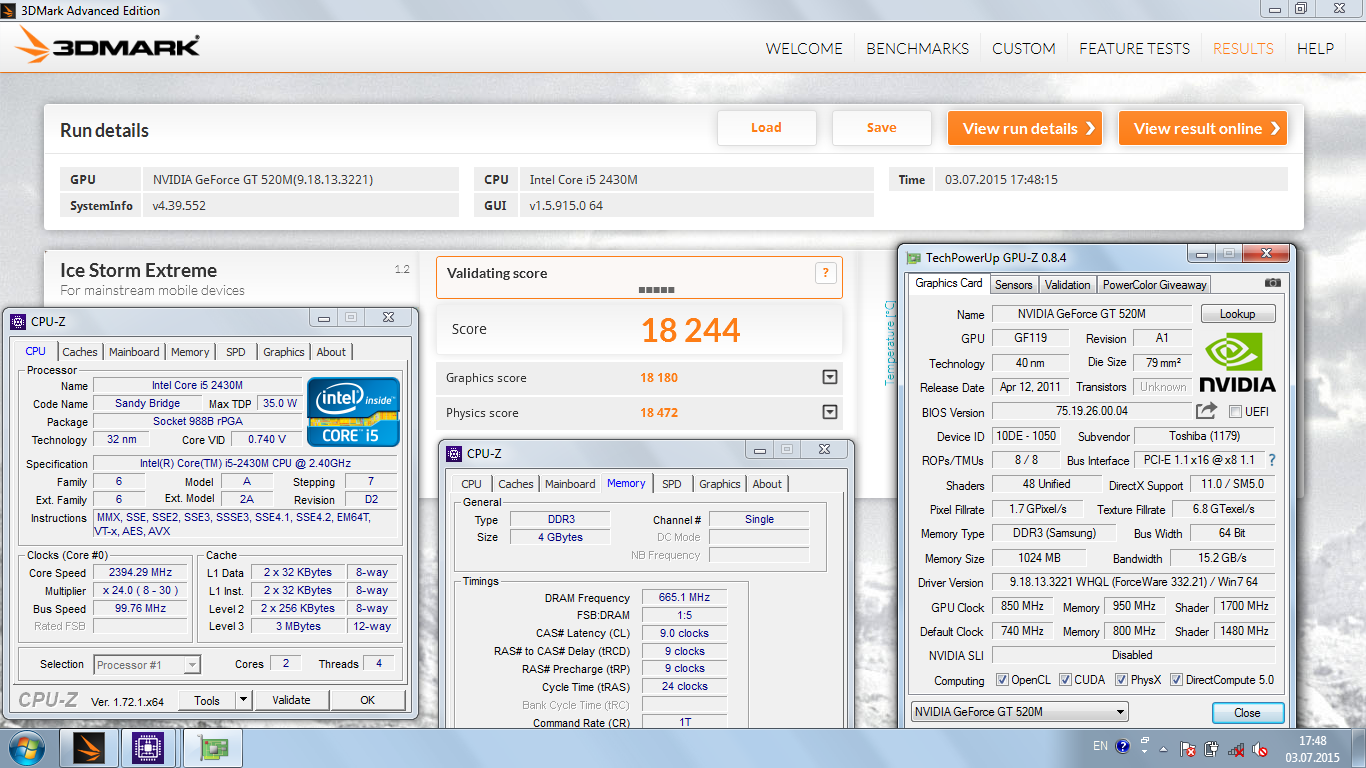Screen dimensions: 1366x768
Task: Click the 3DMark logo in the header
Action: (x=108, y=47)
